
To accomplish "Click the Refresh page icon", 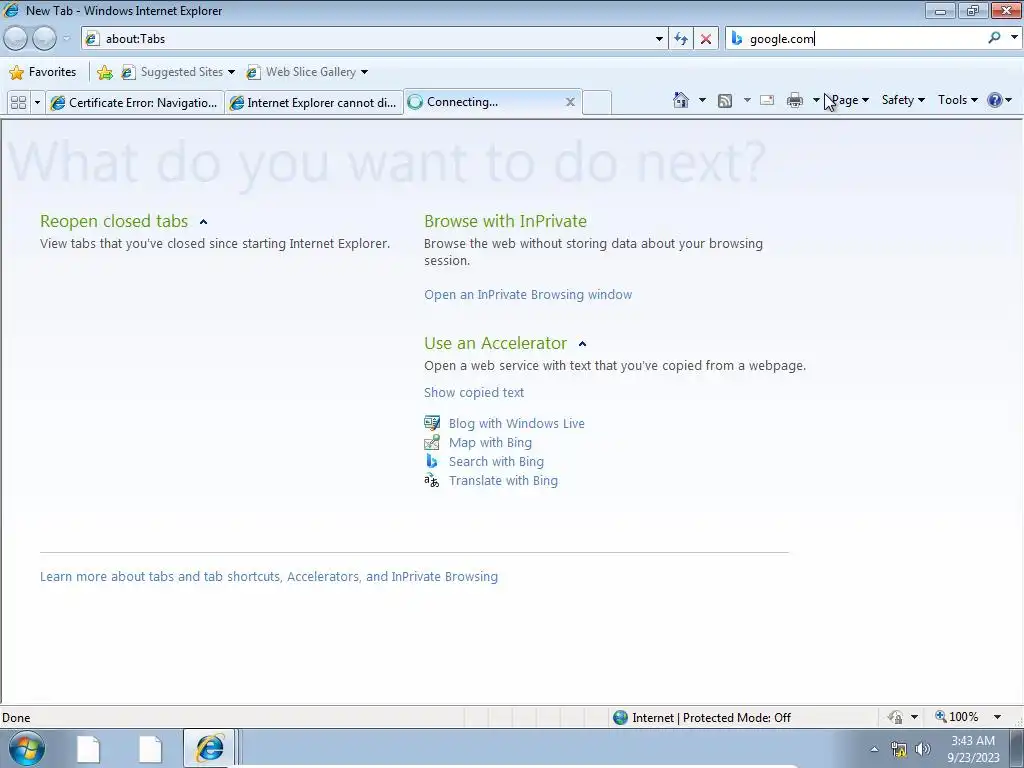I will [680, 39].
